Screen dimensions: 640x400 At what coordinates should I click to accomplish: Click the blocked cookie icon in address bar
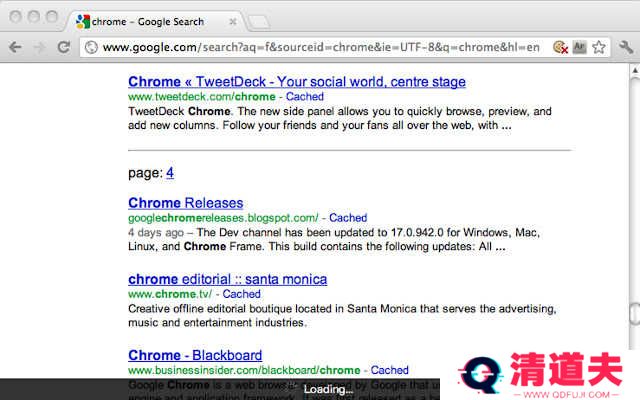pos(561,47)
